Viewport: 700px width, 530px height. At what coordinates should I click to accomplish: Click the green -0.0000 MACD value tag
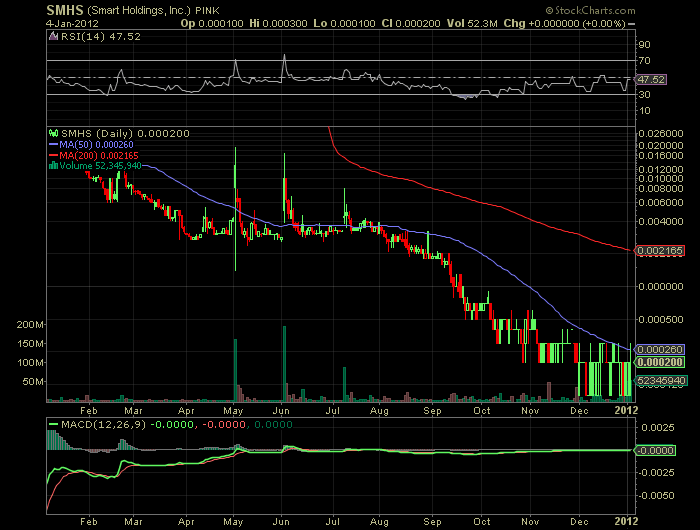[x=655, y=451]
